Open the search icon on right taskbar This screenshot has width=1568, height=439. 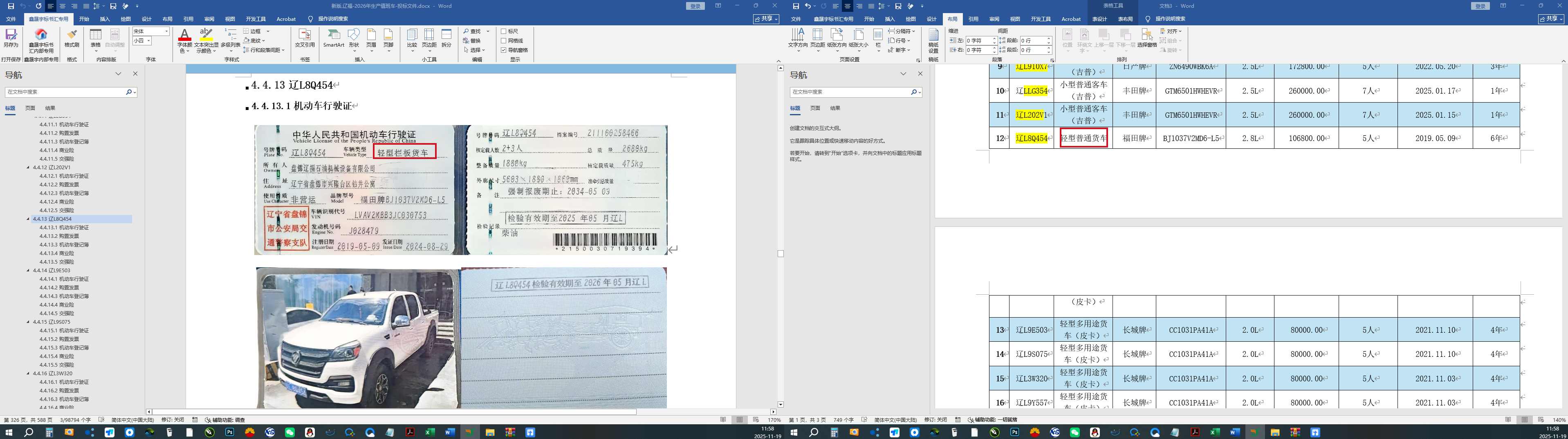coord(813,432)
